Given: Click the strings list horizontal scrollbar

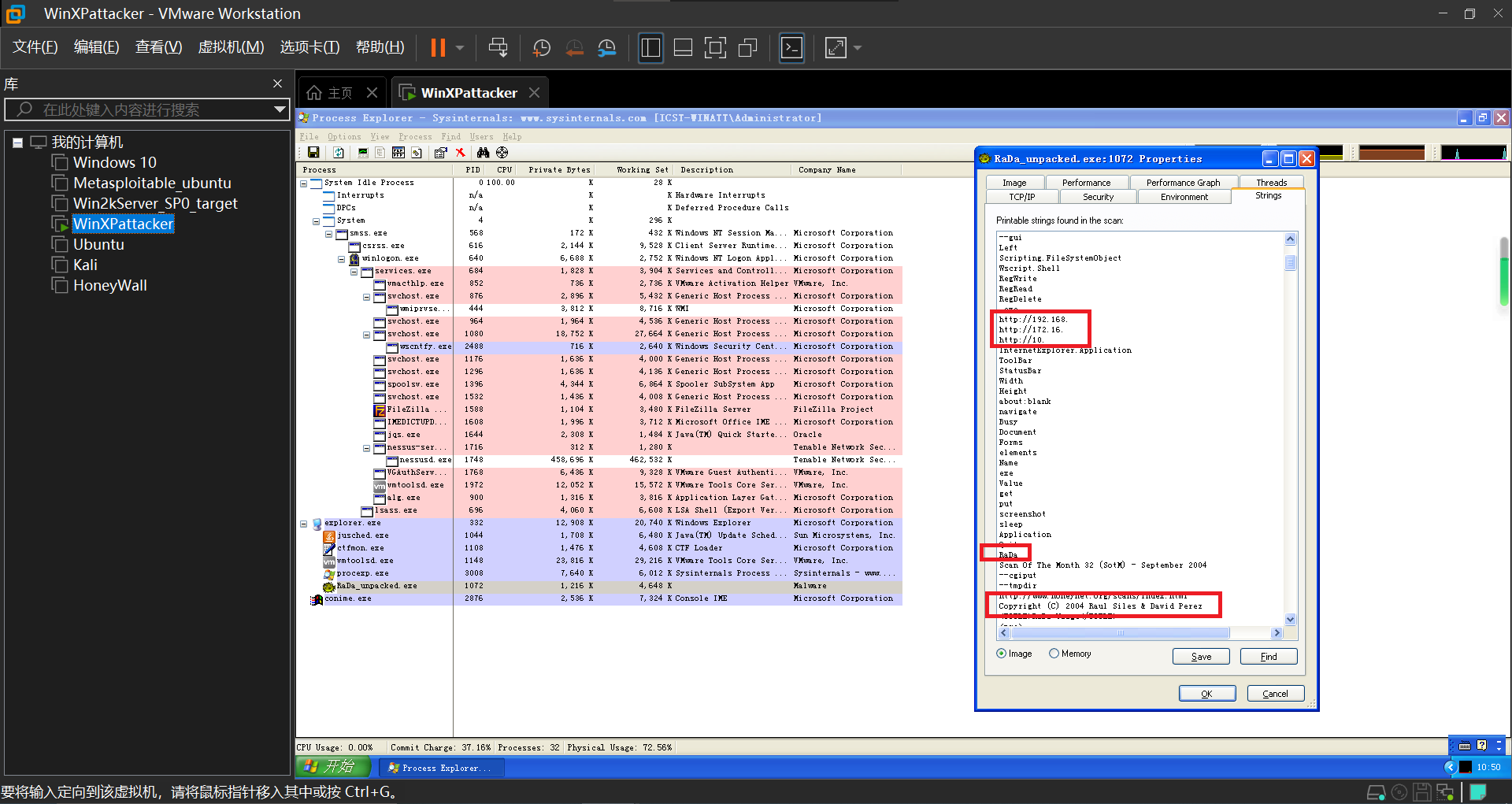Looking at the screenshot, I should (1140, 633).
